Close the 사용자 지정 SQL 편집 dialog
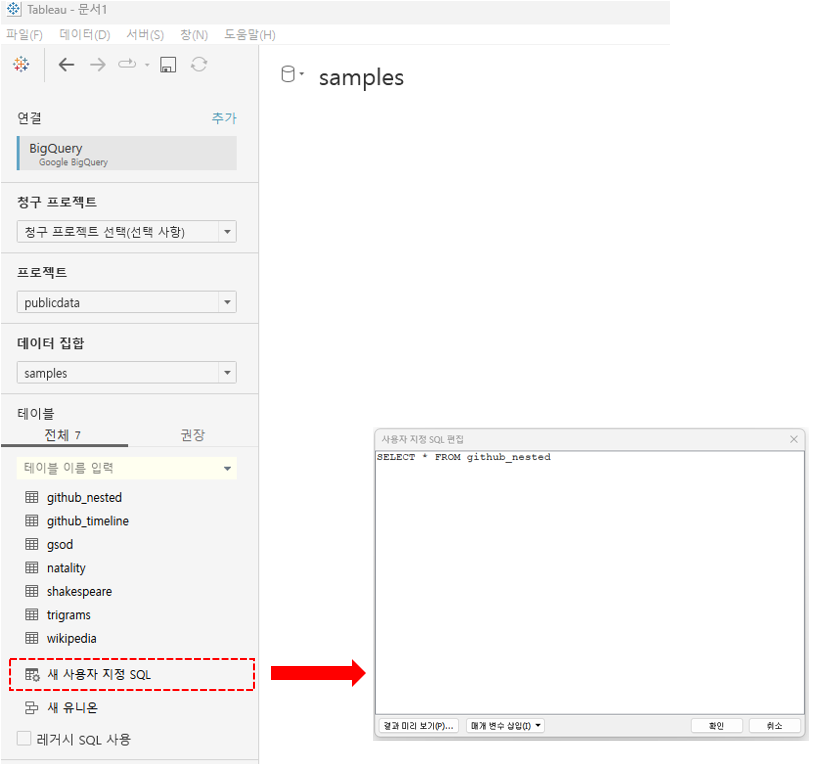815x764 pixels. click(794, 439)
